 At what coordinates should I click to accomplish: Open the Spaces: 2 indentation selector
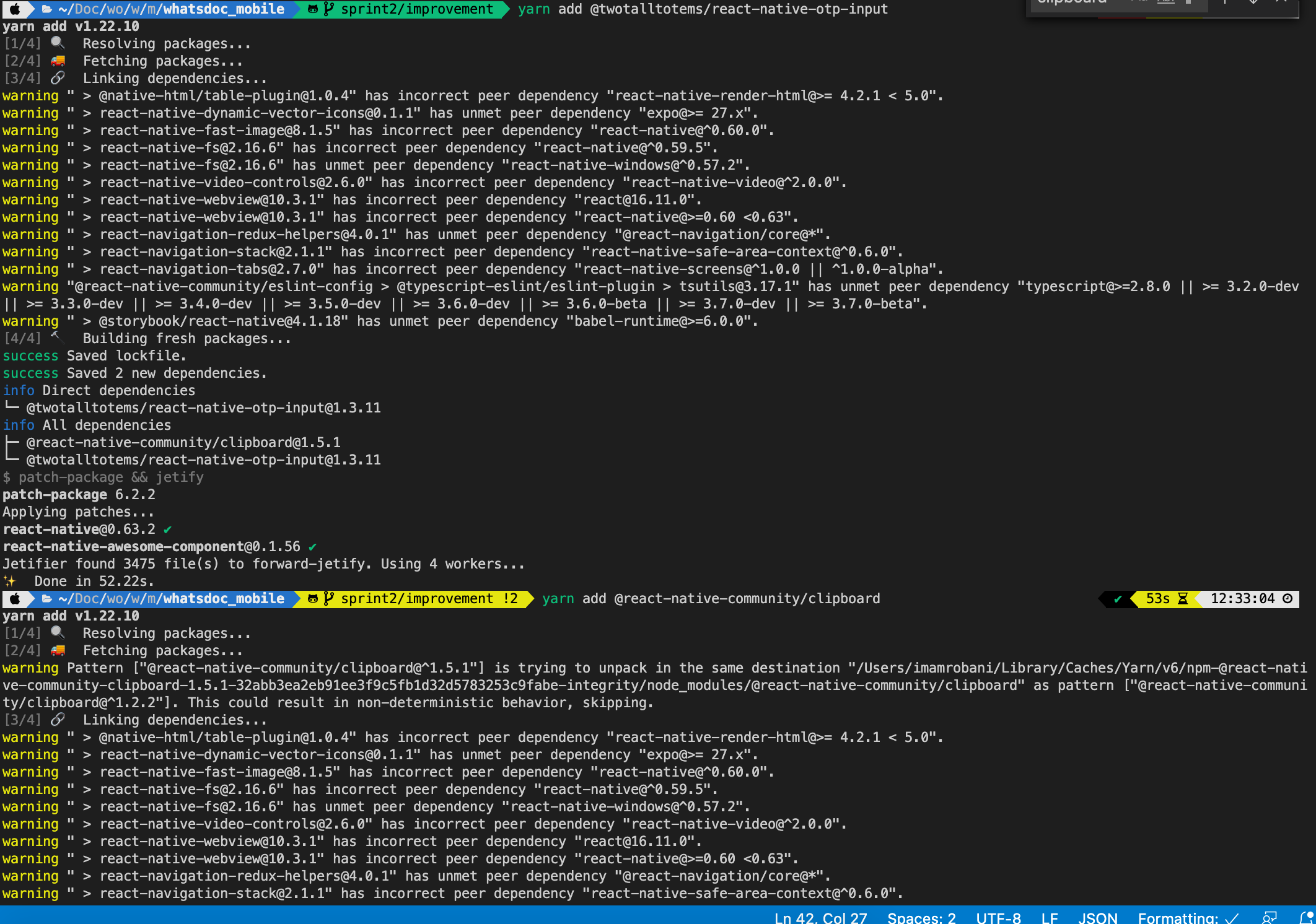[x=921, y=917]
